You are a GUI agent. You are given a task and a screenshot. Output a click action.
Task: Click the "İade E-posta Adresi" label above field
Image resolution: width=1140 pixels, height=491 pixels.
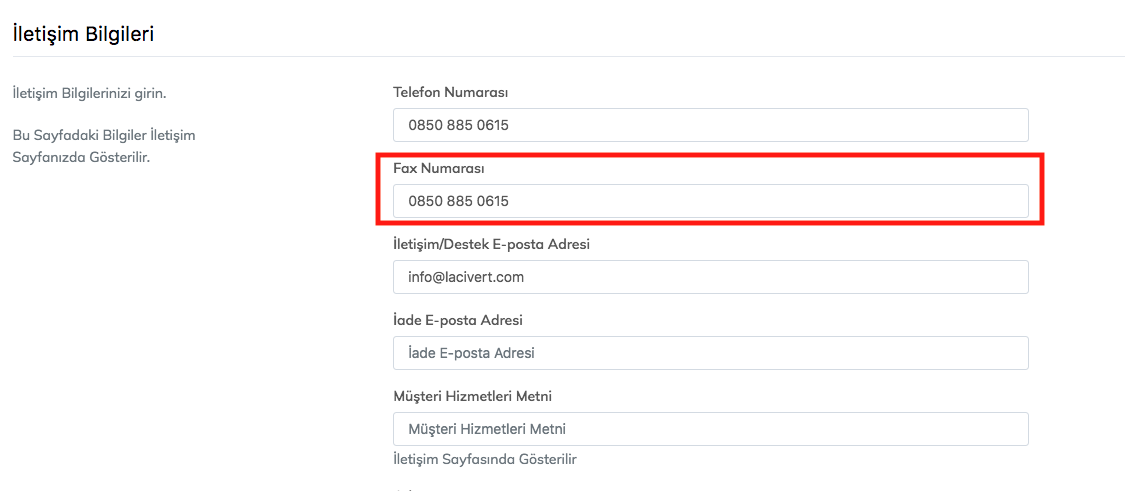(458, 320)
